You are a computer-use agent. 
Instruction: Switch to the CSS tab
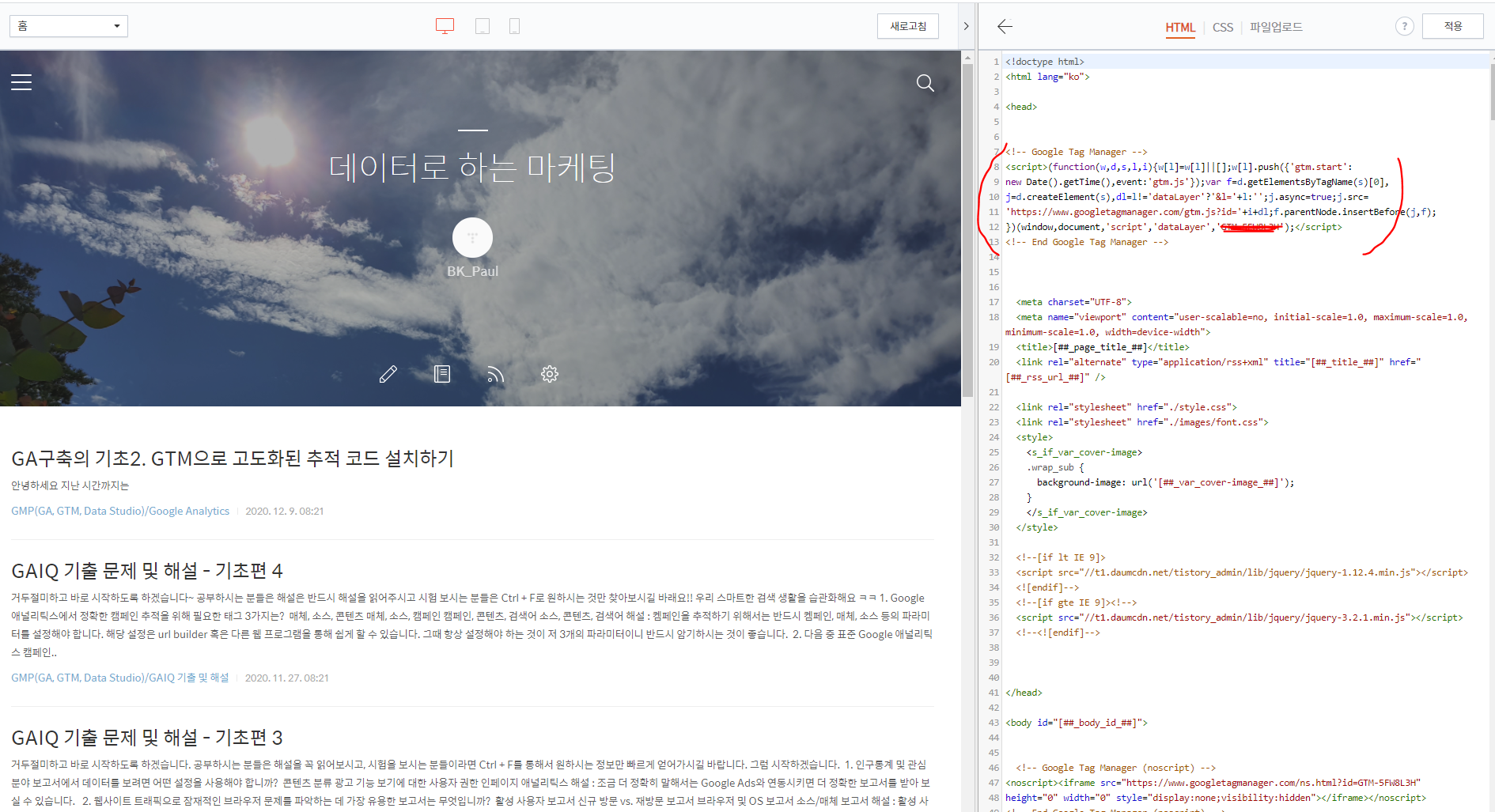(1223, 27)
